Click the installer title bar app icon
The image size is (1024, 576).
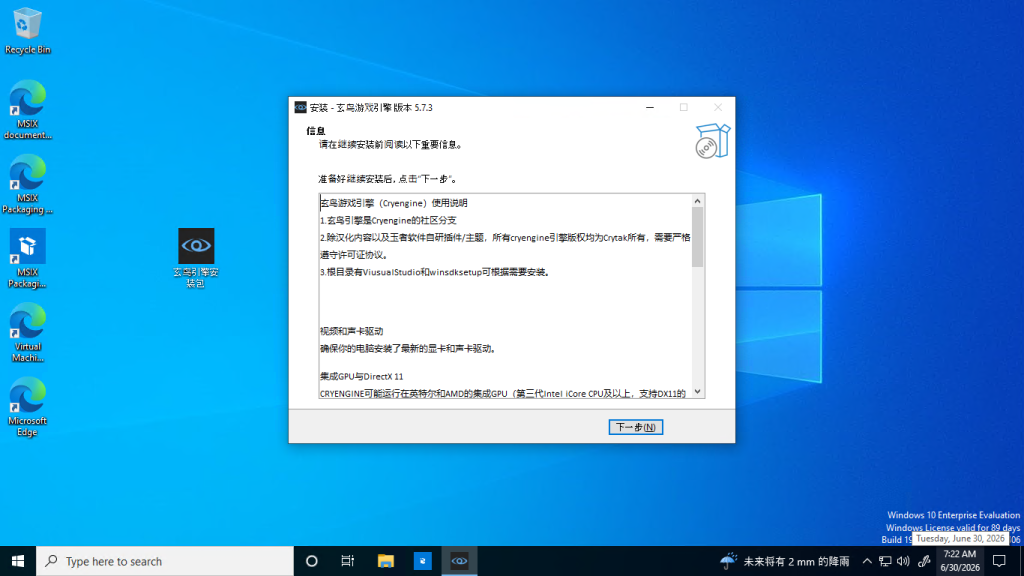click(x=300, y=107)
